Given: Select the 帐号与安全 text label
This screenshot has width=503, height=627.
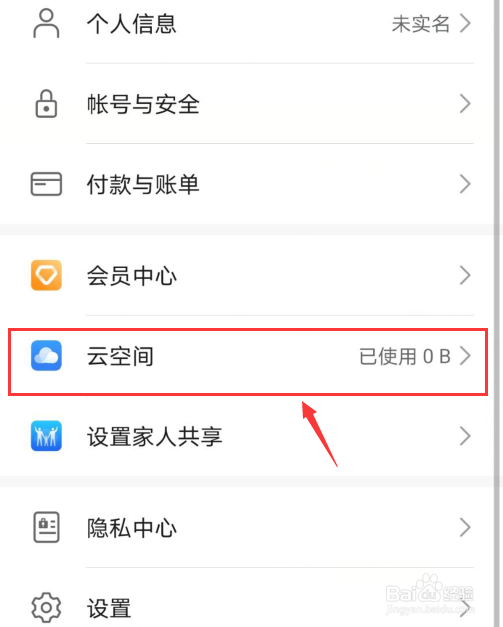Looking at the screenshot, I should pos(143,104).
